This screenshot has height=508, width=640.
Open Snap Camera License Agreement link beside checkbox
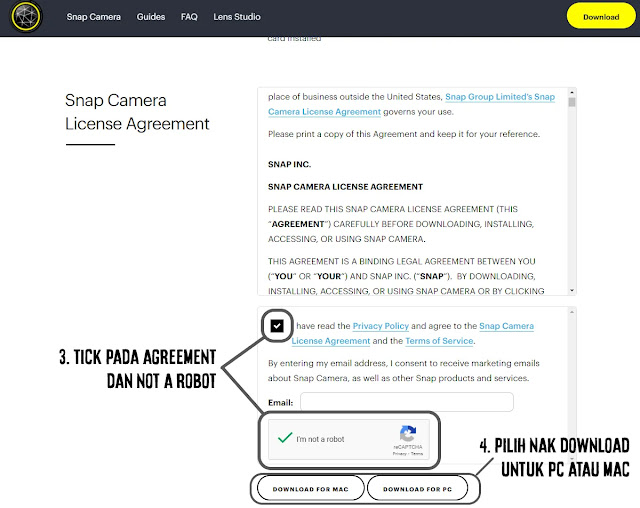(412, 333)
